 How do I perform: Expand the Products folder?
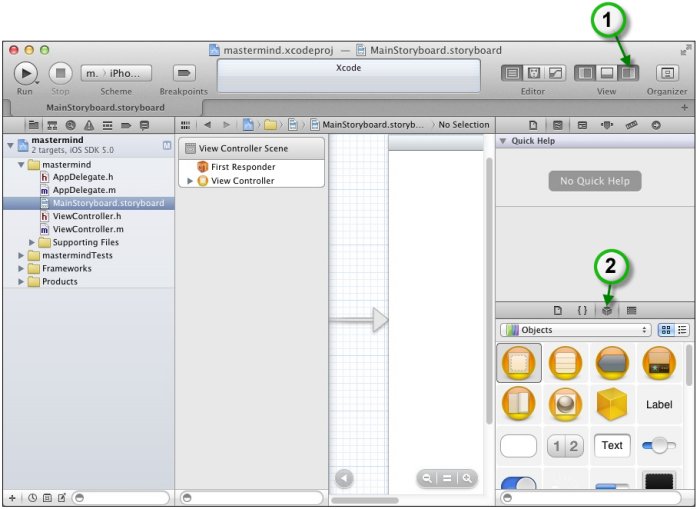[21, 282]
